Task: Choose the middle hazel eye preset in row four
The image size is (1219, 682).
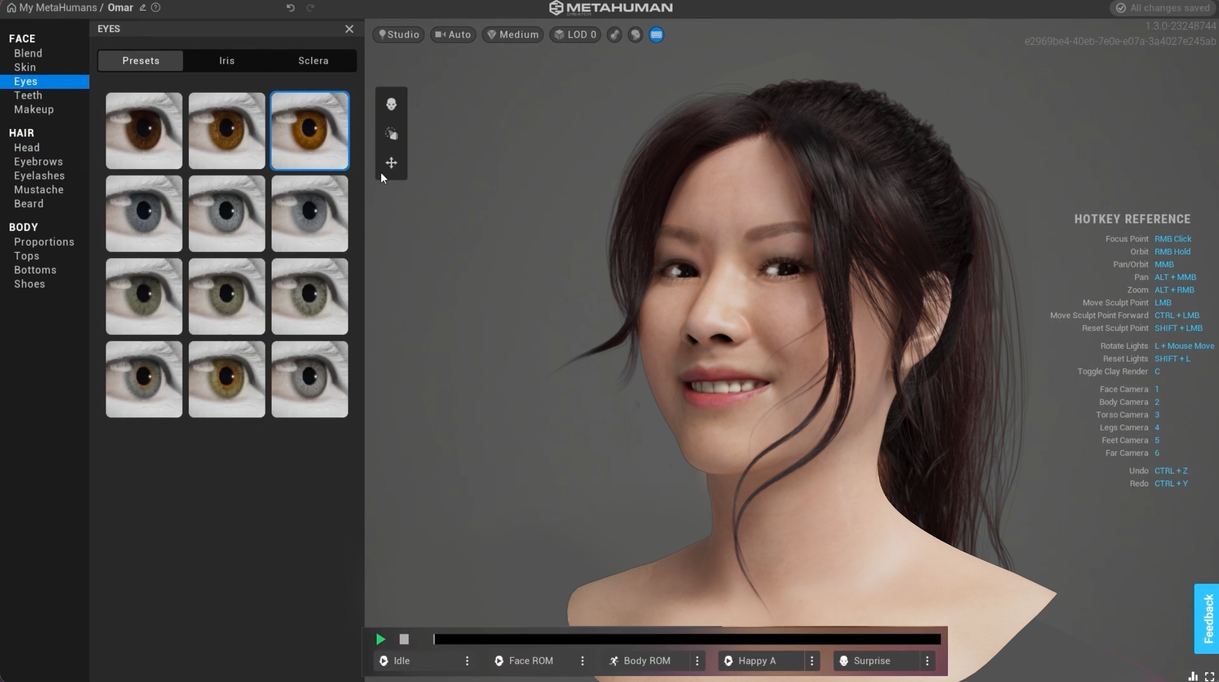Action: pos(227,380)
